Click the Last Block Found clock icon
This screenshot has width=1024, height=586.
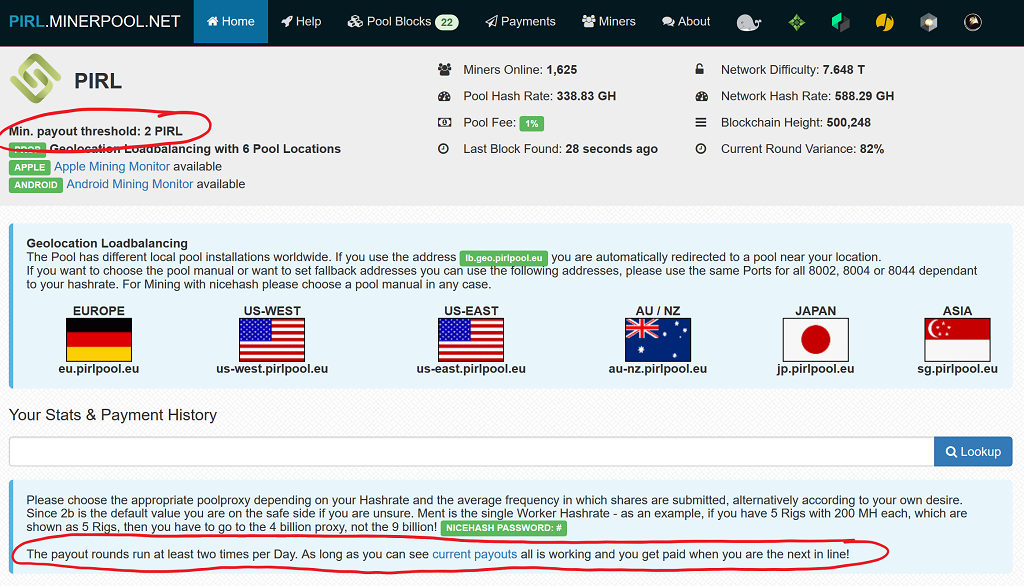tap(443, 148)
